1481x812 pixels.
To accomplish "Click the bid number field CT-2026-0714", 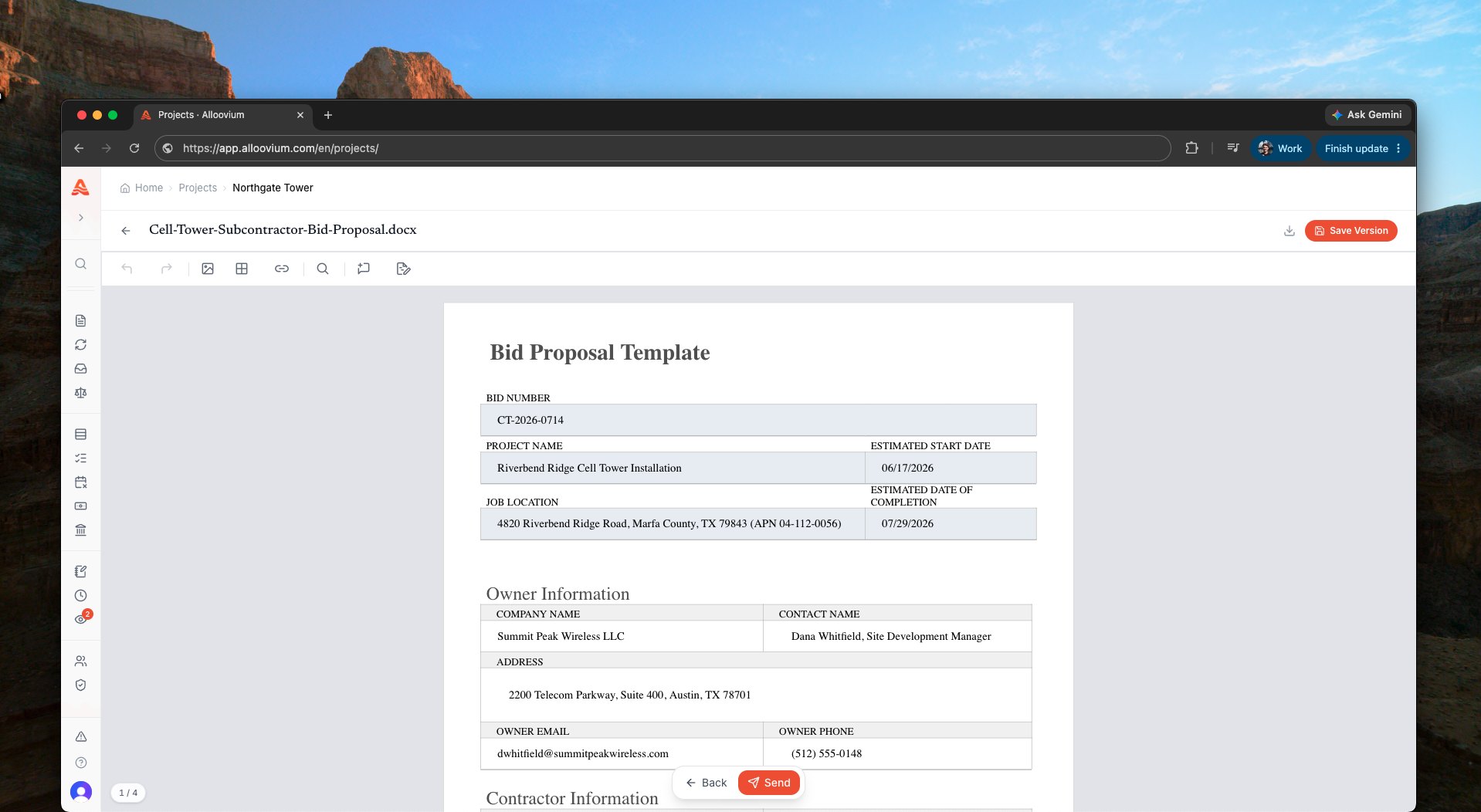I will tap(758, 420).
